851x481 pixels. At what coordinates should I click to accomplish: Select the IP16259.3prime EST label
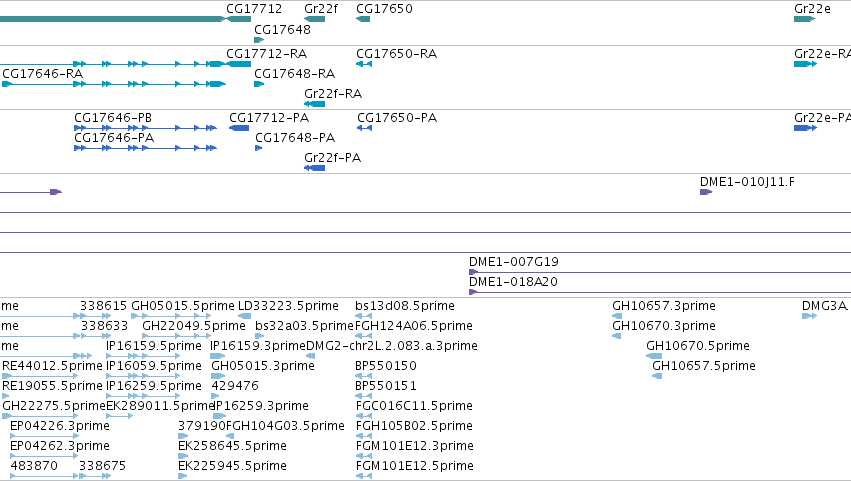(x=261, y=406)
